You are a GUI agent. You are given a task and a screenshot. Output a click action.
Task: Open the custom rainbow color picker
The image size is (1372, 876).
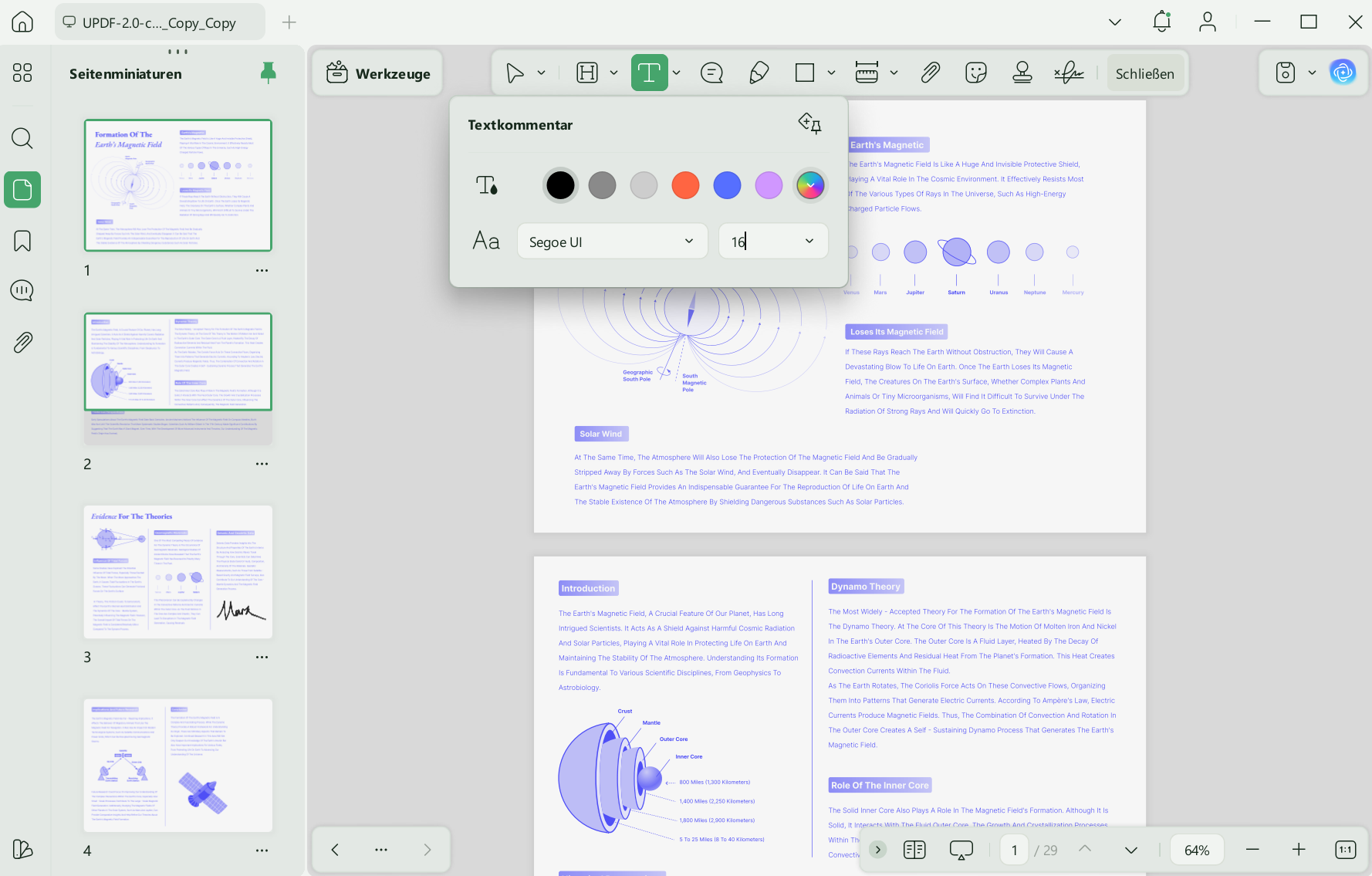[810, 185]
